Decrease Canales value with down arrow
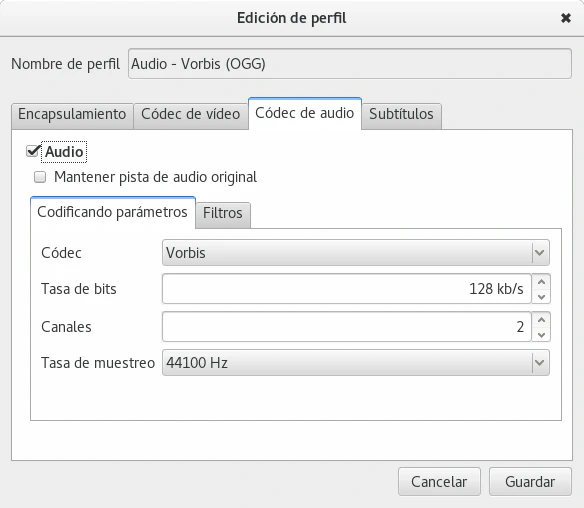 pyautogui.click(x=541, y=334)
